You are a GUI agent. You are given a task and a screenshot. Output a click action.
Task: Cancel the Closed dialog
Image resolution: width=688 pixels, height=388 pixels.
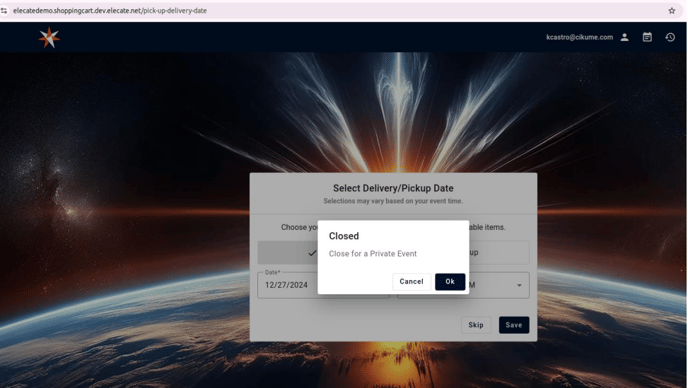pyautogui.click(x=411, y=282)
